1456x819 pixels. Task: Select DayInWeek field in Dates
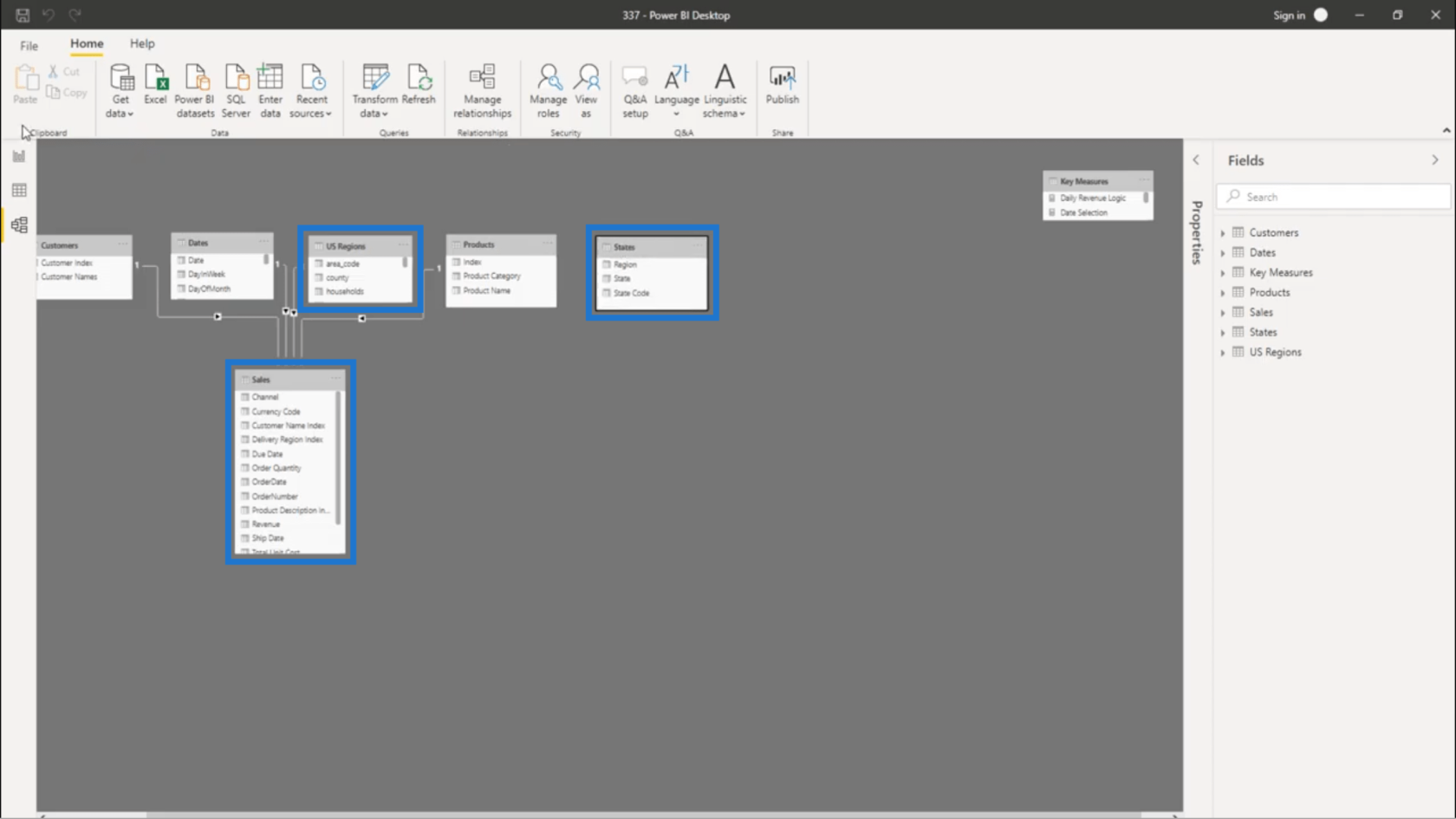click(206, 275)
